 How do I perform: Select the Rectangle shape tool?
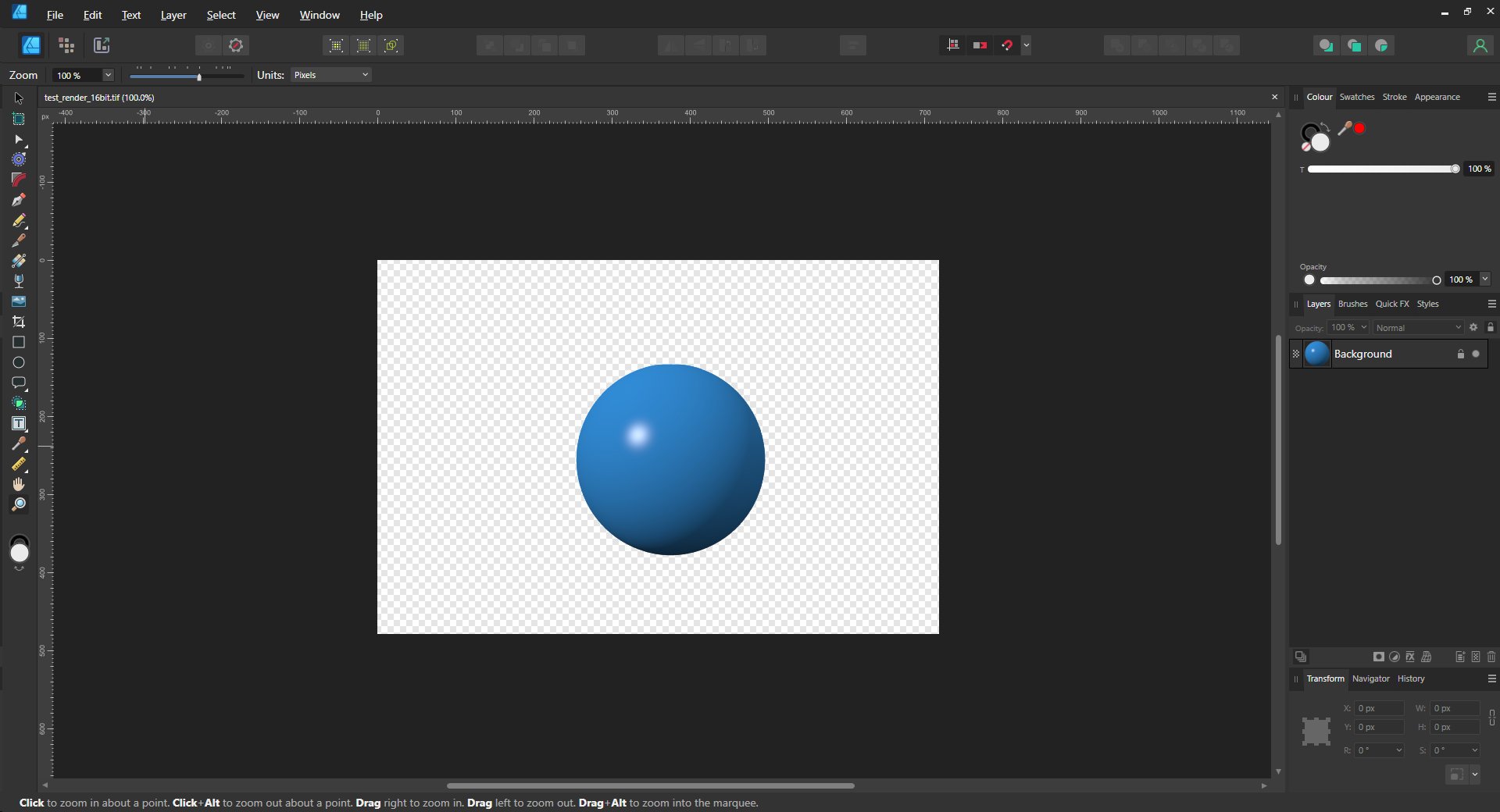click(19, 342)
